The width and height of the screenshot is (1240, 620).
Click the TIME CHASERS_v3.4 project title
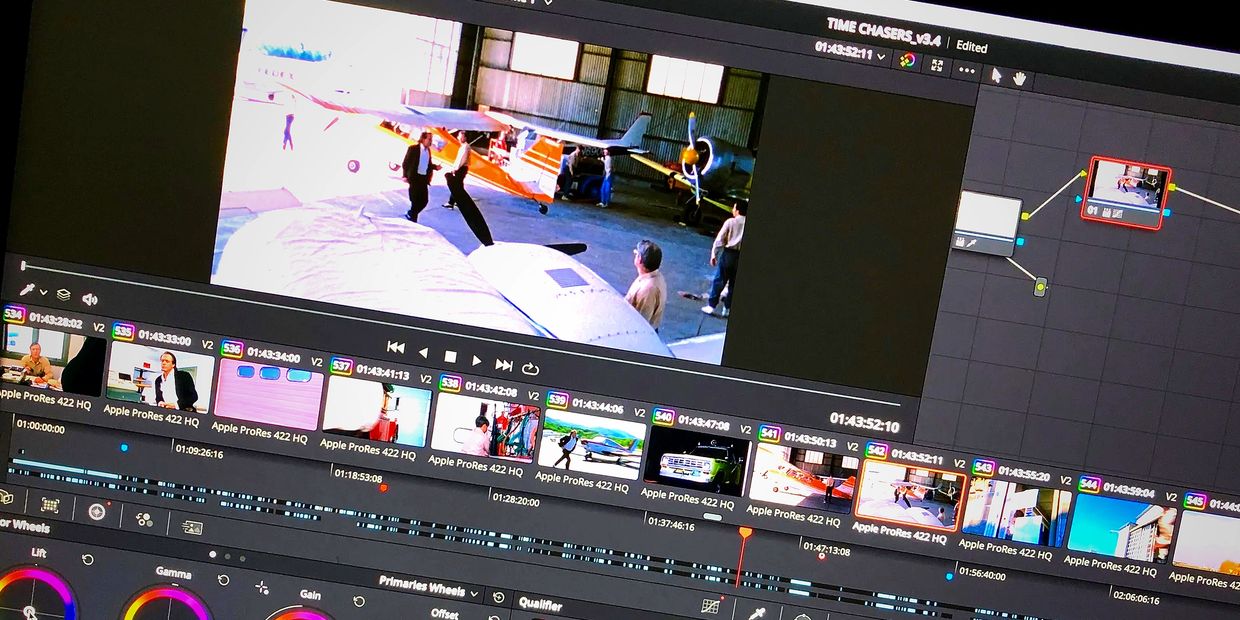coord(883,32)
